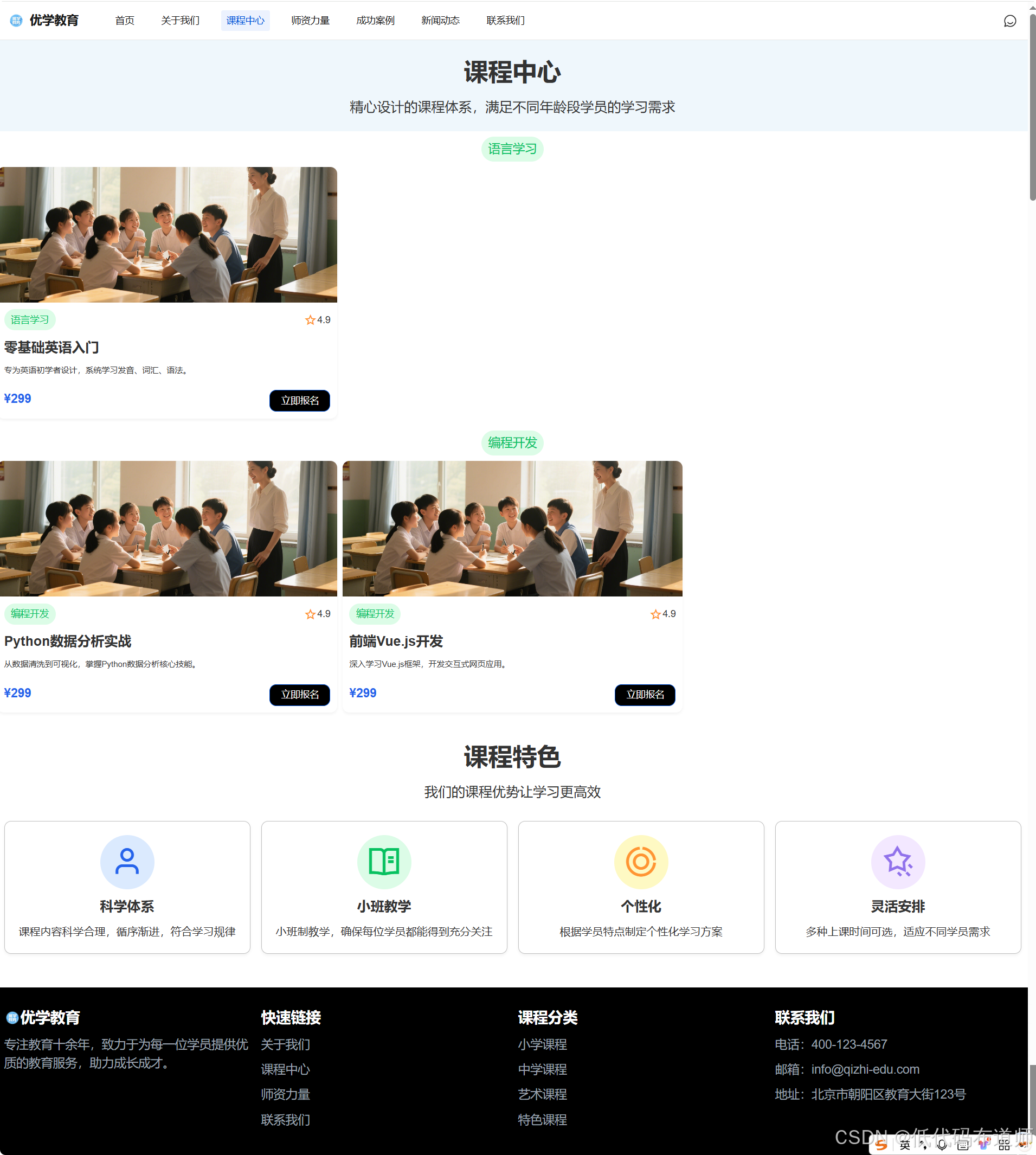Click ¥299 price on 前端Vue.js开发 card

[x=363, y=693]
